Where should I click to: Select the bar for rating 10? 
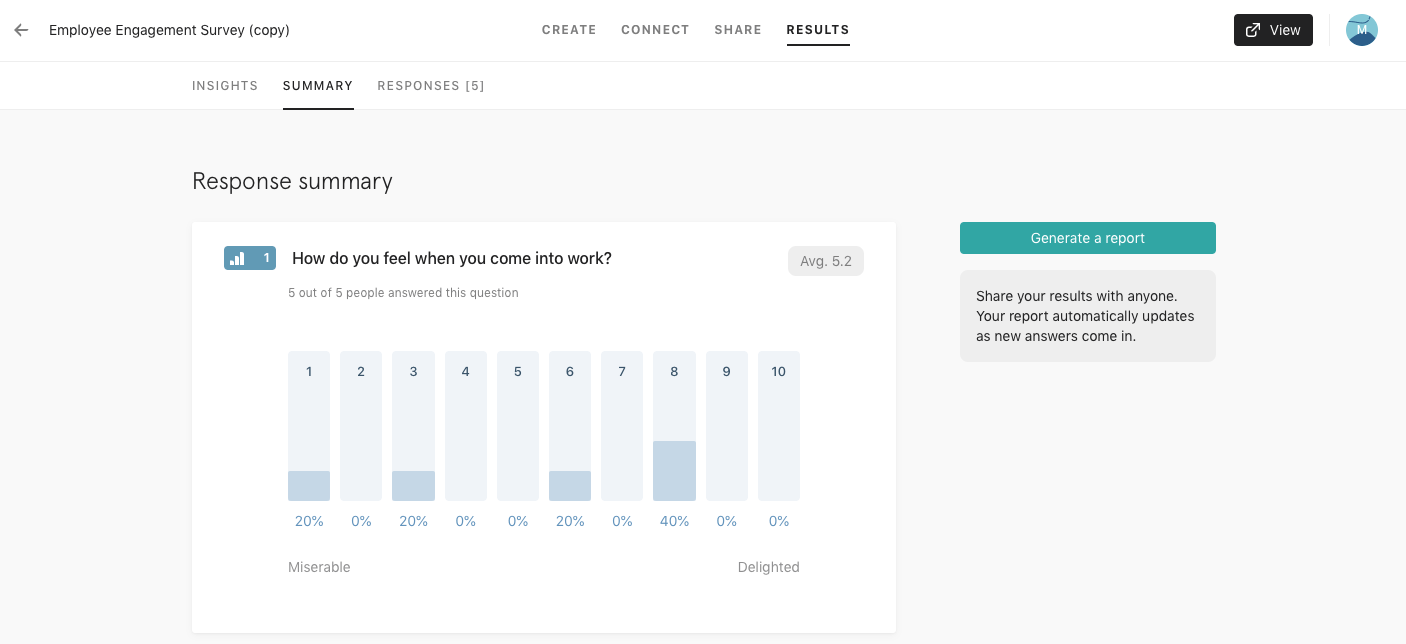(779, 425)
